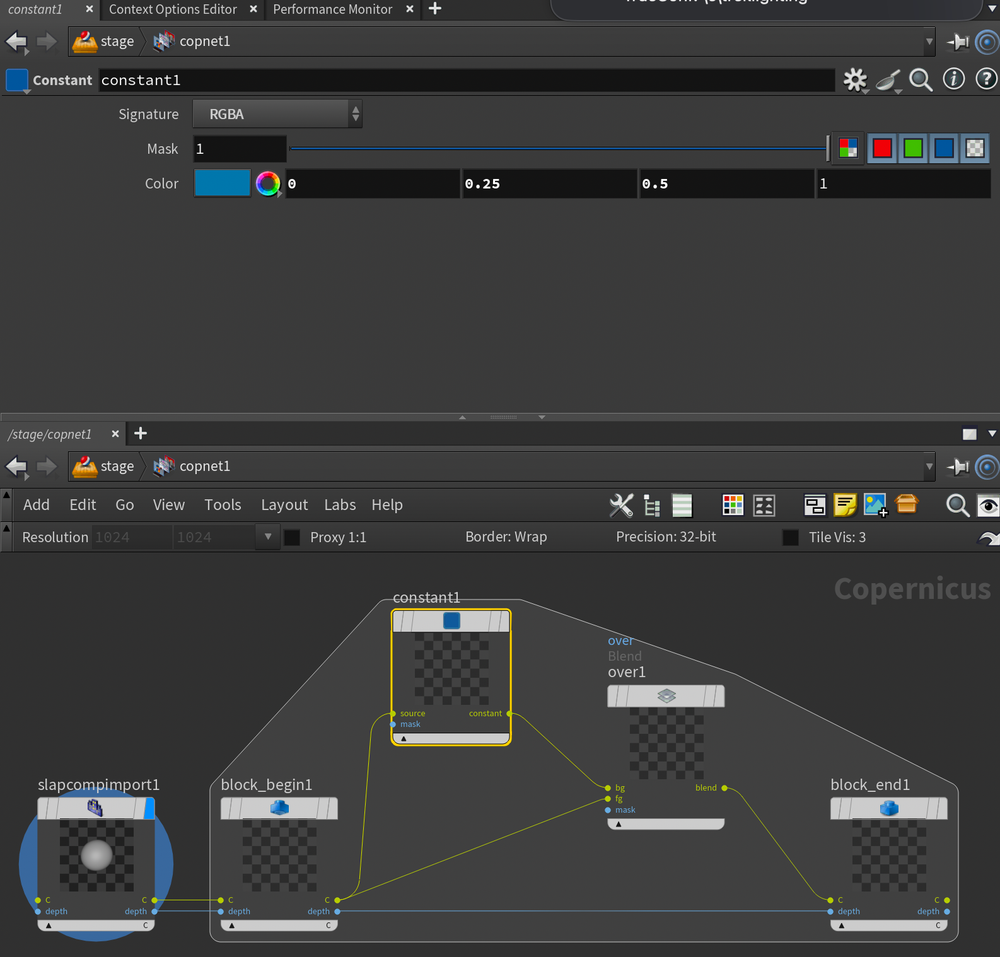The height and width of the screenshot is (957, 1000).
Task: Create a sticky note in the network editor
Action: tap(845, 506)
